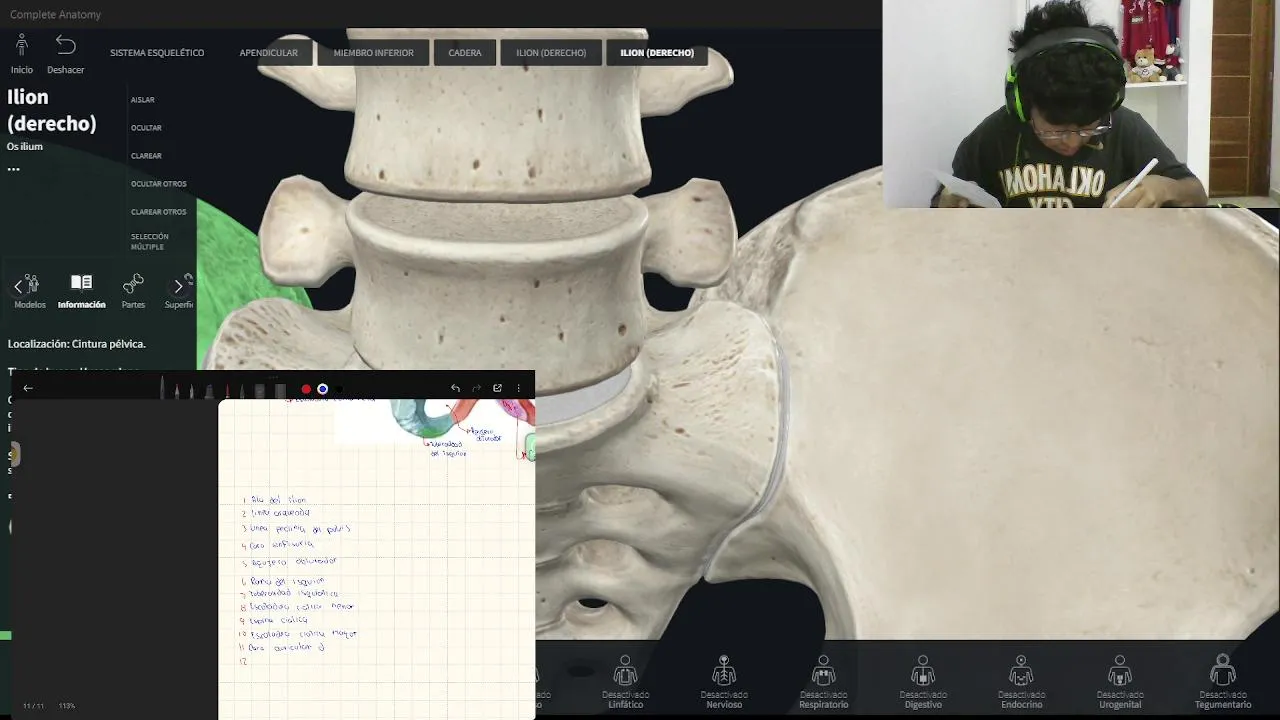1280x720 pixels.
Task: Redo a stroke in notes window
Action: (x=476, y=388)
